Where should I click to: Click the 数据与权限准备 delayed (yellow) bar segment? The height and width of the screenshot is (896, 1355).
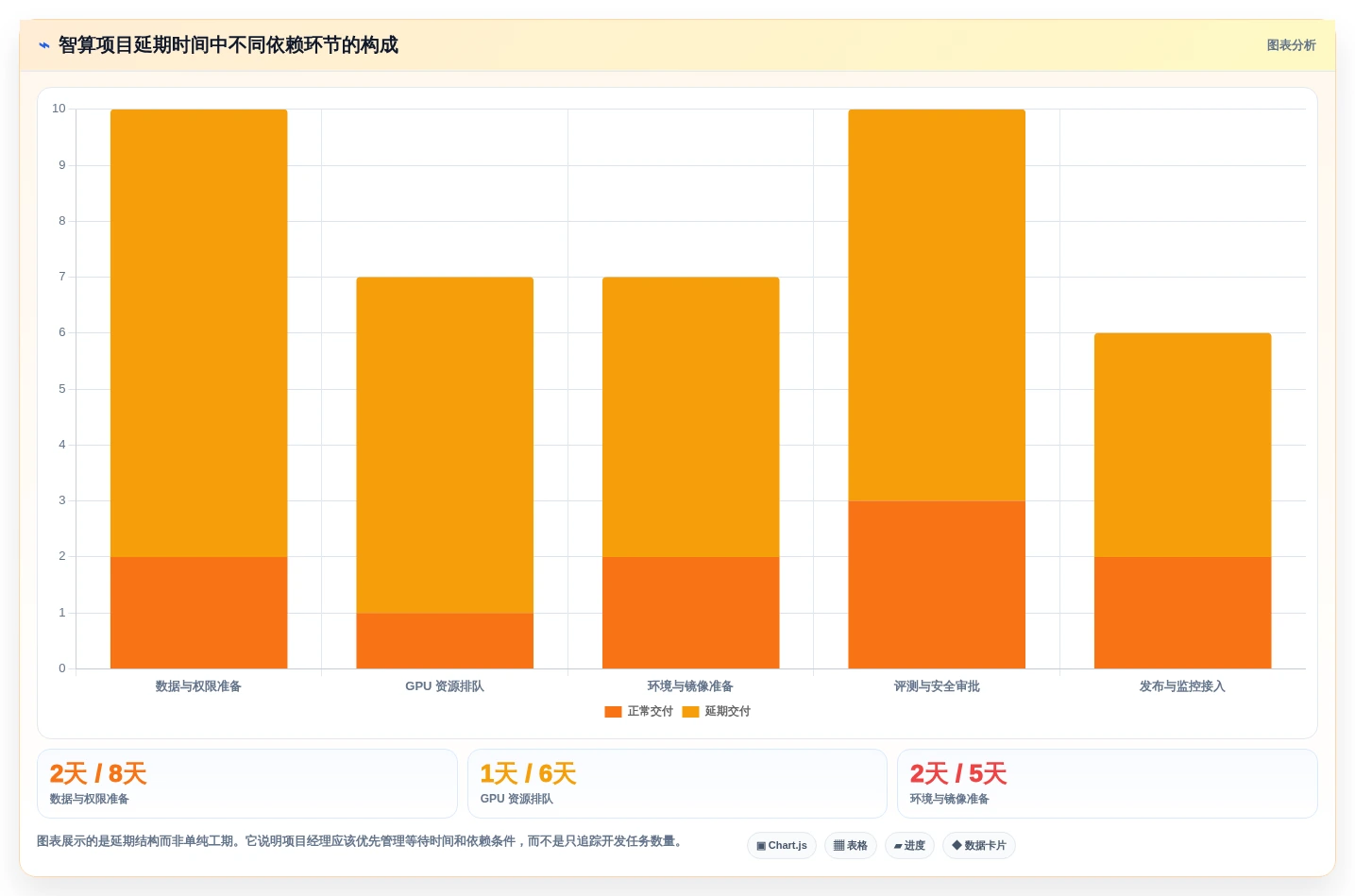point(198,333)
